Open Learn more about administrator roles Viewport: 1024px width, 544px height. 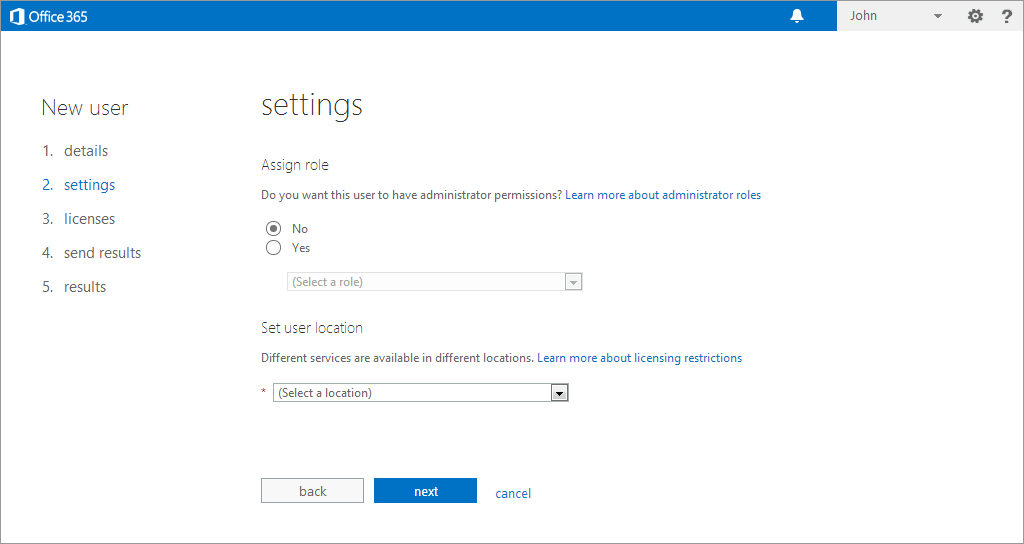(663, 195)
